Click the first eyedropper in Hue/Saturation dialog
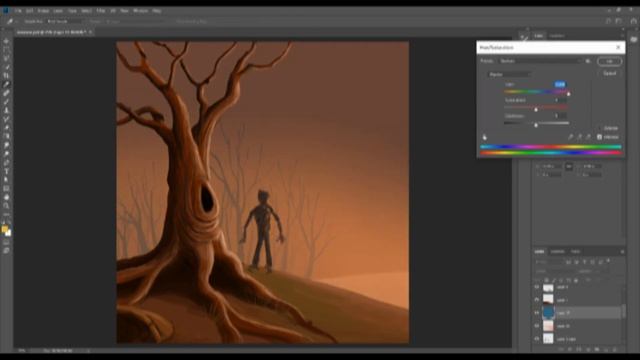 [x=571, y=137]
